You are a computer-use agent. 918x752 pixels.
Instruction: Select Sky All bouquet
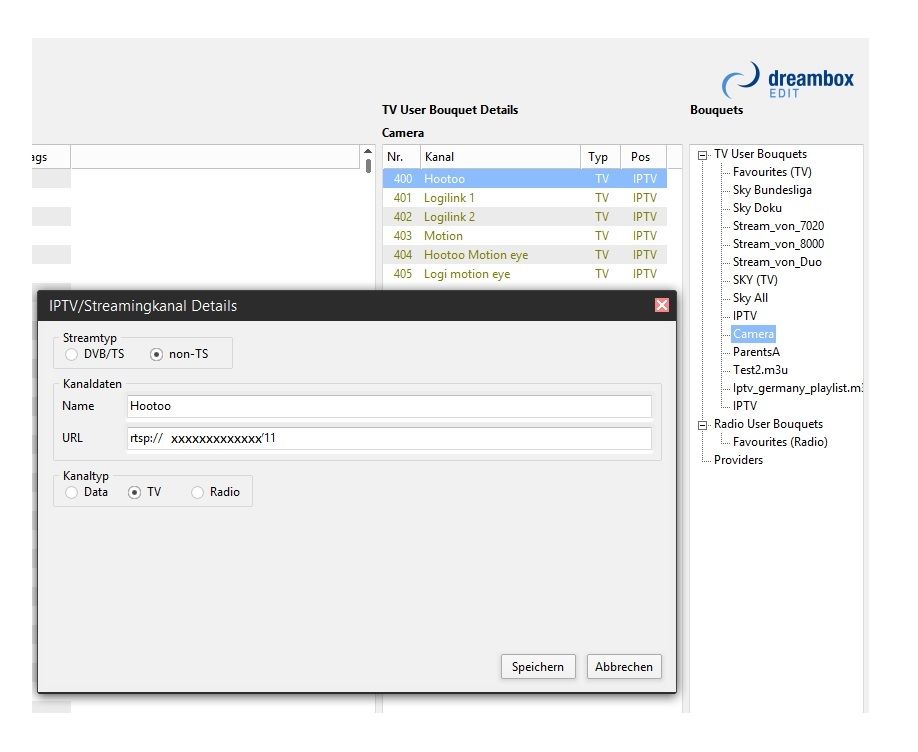coord(750,298)
